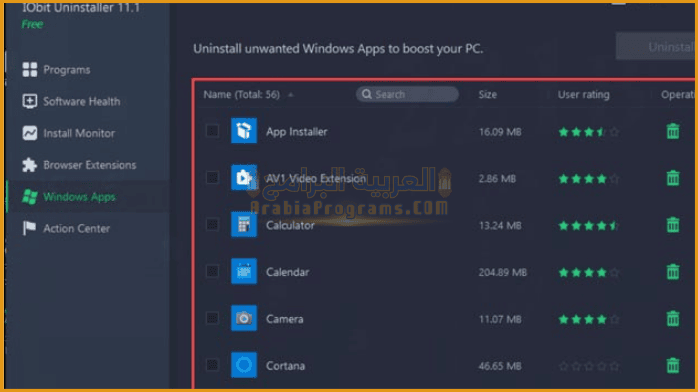Click the Software Health icon
This screenshot has width=698, height=392.
click(x=30, y=101)
